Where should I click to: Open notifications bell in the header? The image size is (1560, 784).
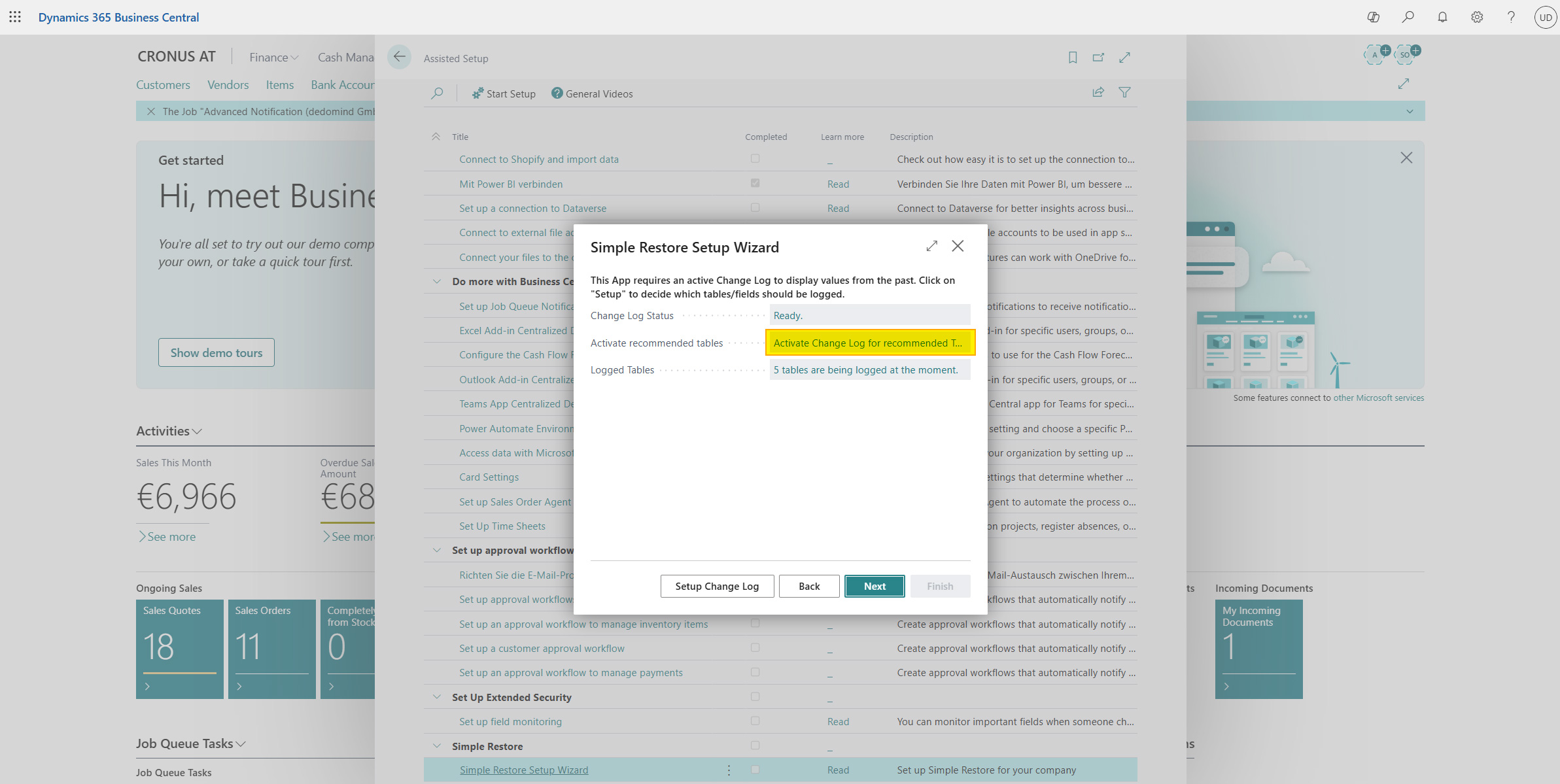coord(1442,17)
